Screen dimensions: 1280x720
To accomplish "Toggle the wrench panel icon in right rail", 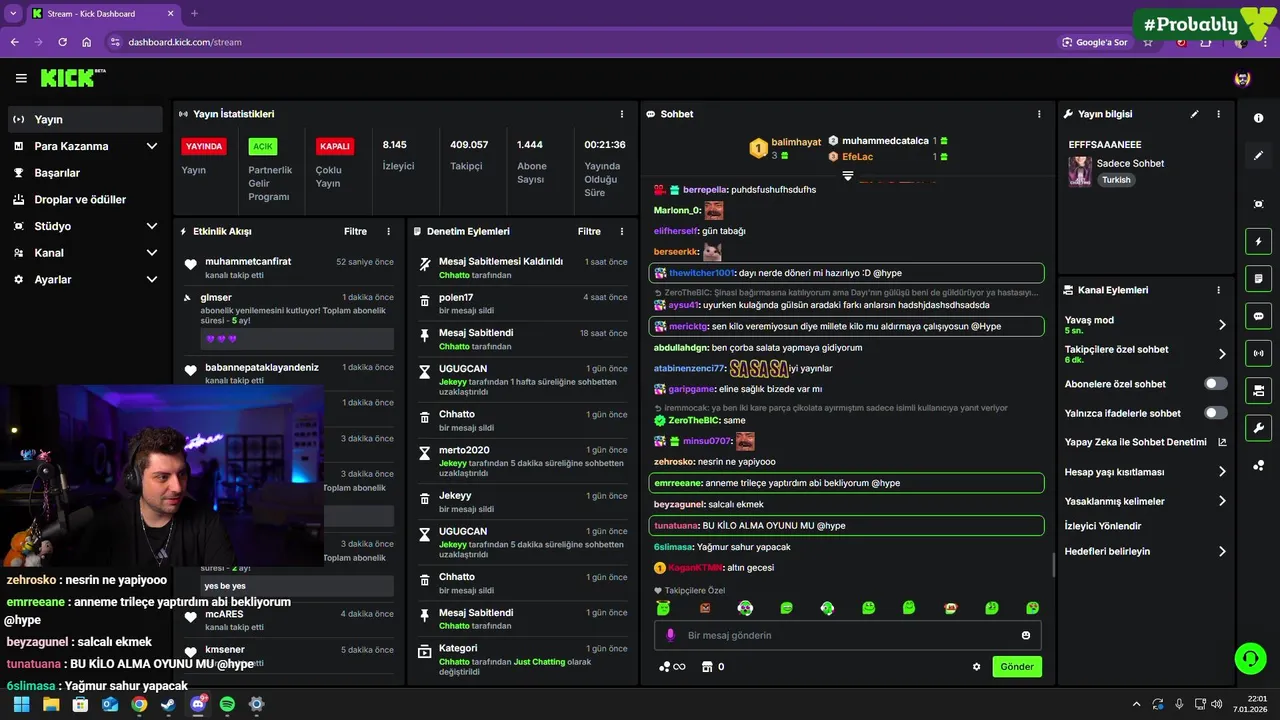I will click(x=1258, y=428).
